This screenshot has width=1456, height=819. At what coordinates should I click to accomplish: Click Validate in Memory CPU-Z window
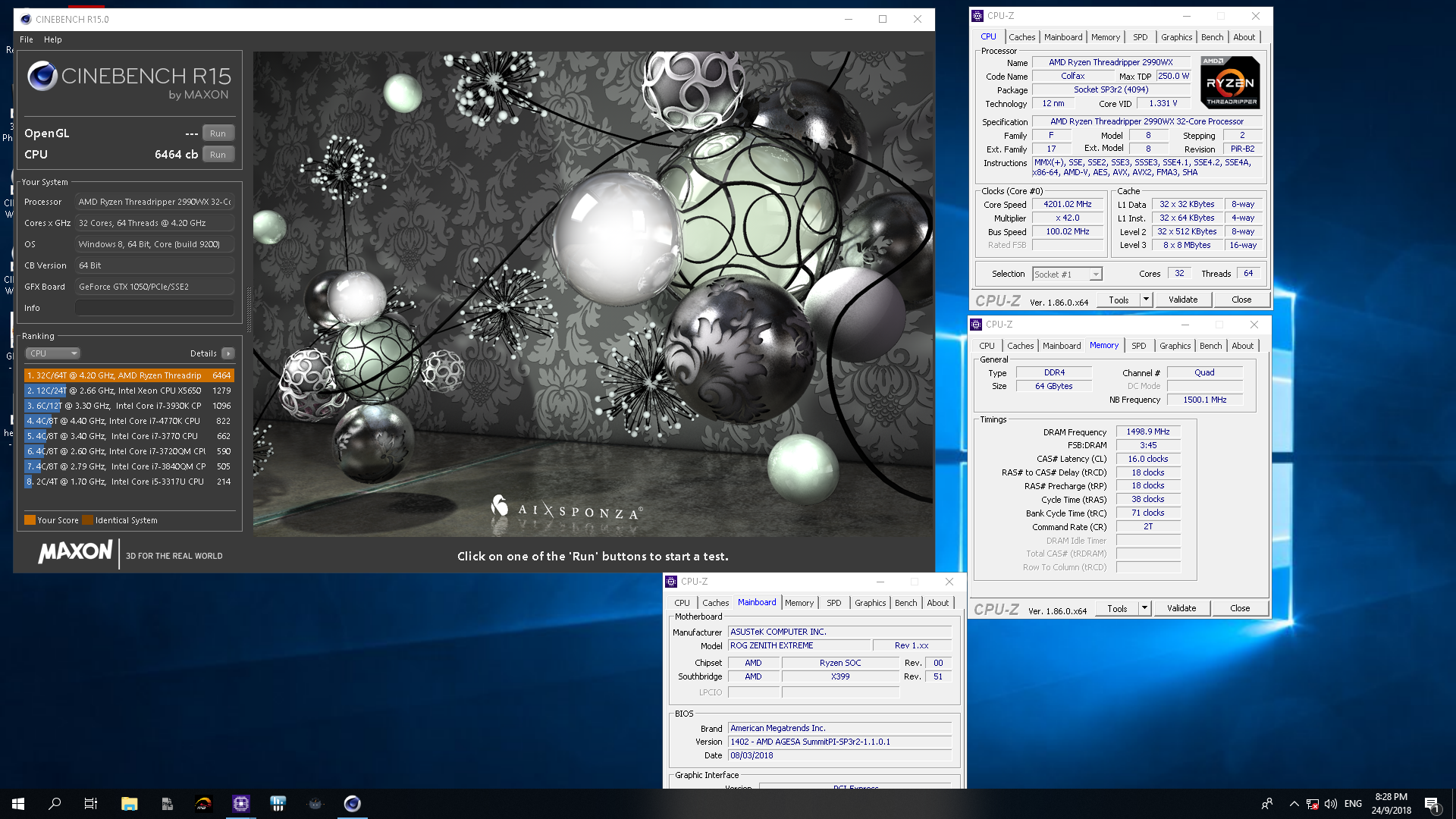click(x=1181, y=609)
